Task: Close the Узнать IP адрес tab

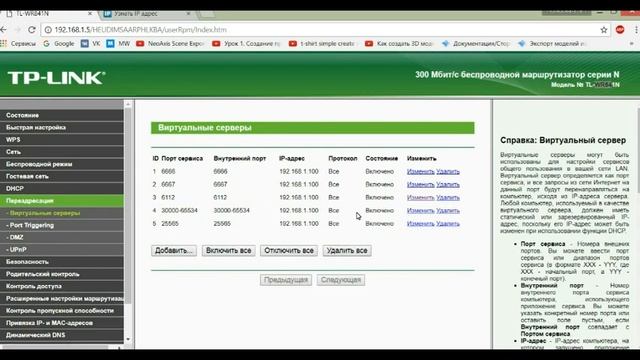Action: 188,13
